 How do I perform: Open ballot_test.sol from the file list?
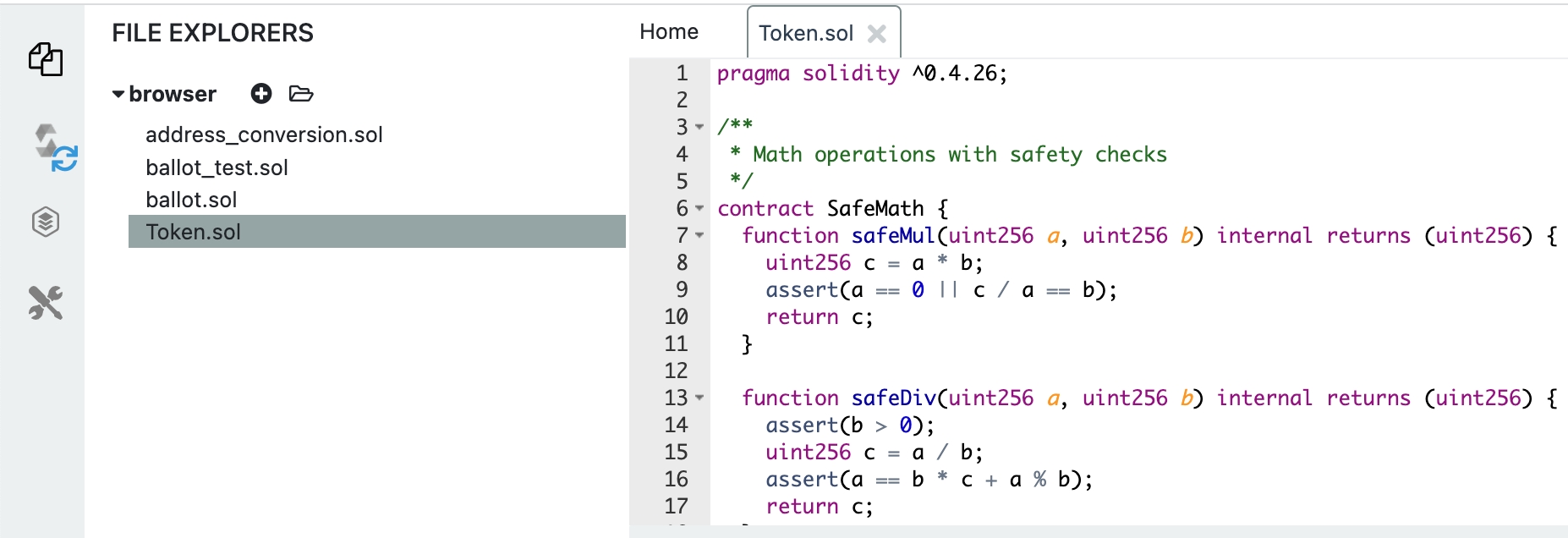217,167
